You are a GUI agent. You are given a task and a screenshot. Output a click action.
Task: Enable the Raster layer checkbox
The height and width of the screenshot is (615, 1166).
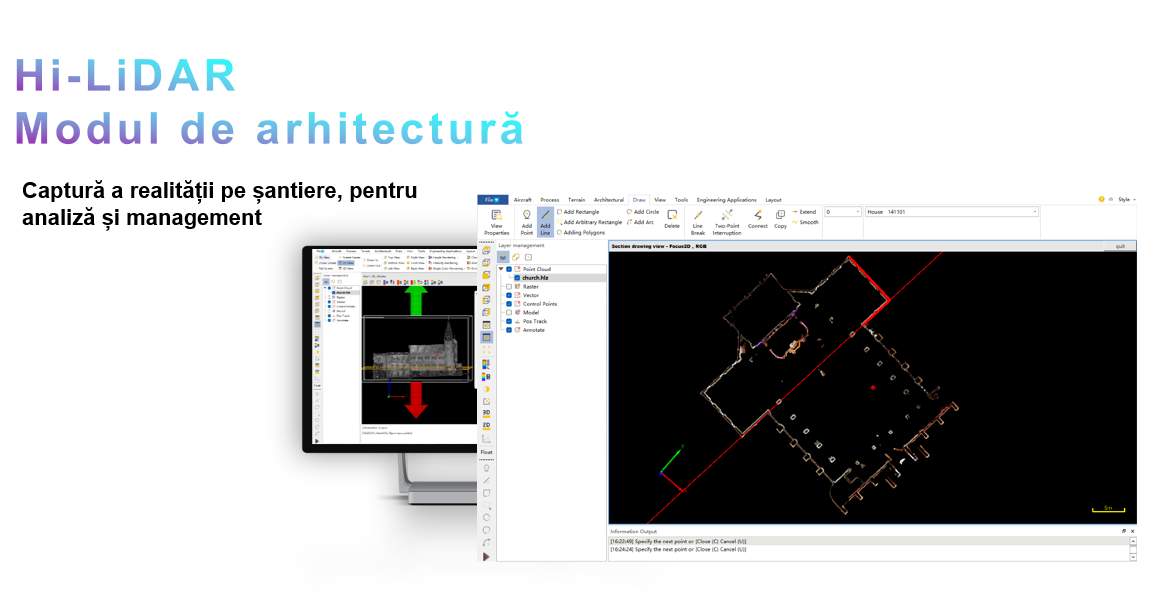(509, 287)
